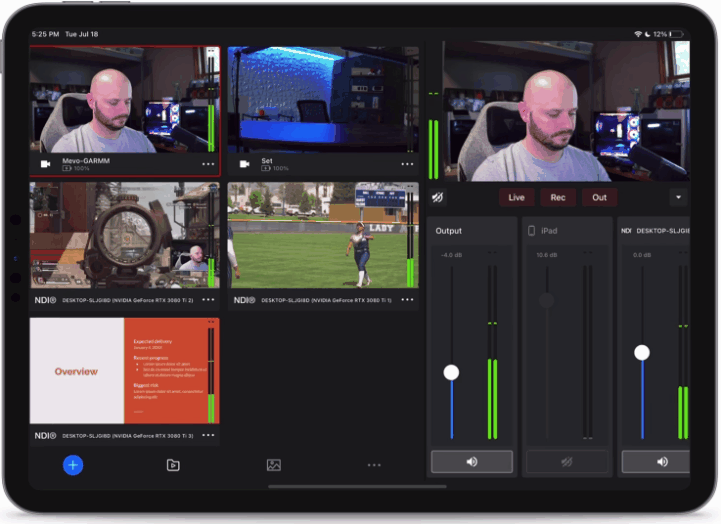The image size is (721, 524).
Task: Click the Output volume slider knob
Action: click(x=451, y=372)
